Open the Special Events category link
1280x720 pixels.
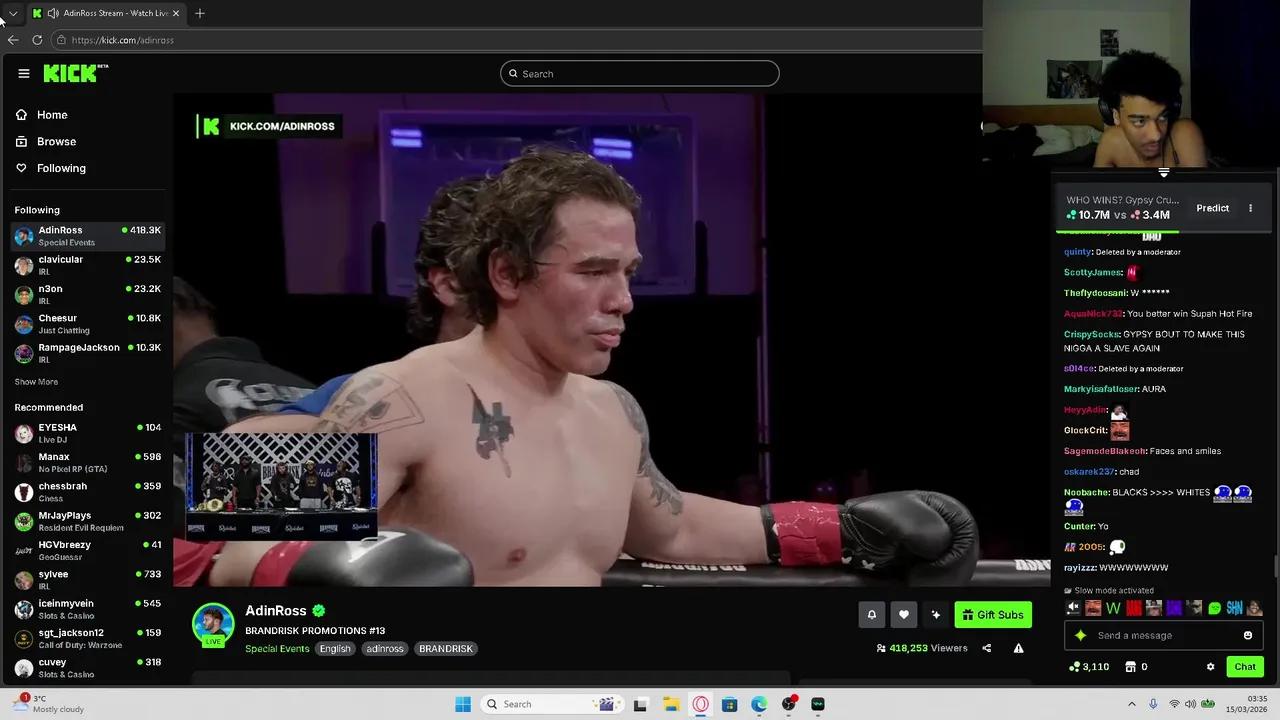click(x=277, y=649)
